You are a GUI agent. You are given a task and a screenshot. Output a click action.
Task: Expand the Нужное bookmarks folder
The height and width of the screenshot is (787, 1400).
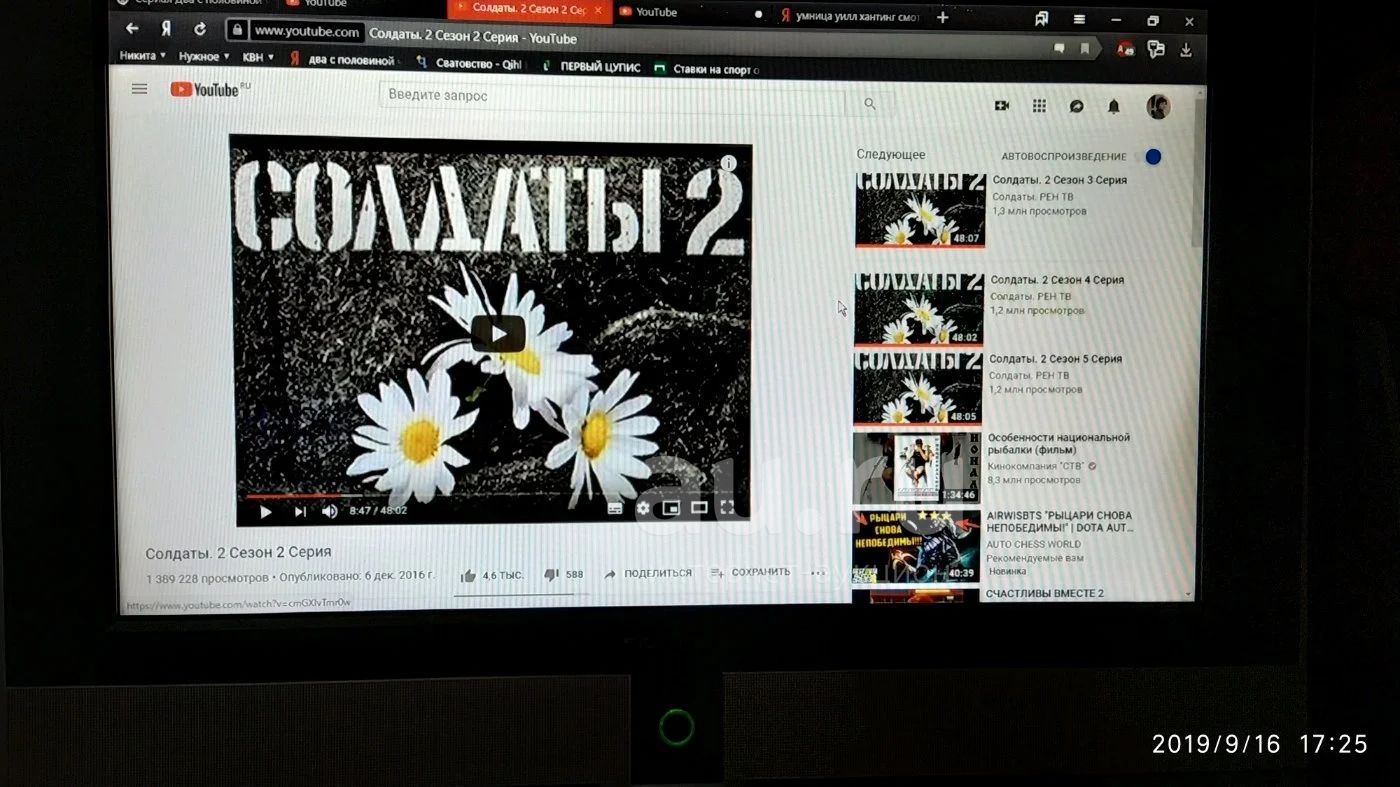pyautogui.click(x=204, y=57)
